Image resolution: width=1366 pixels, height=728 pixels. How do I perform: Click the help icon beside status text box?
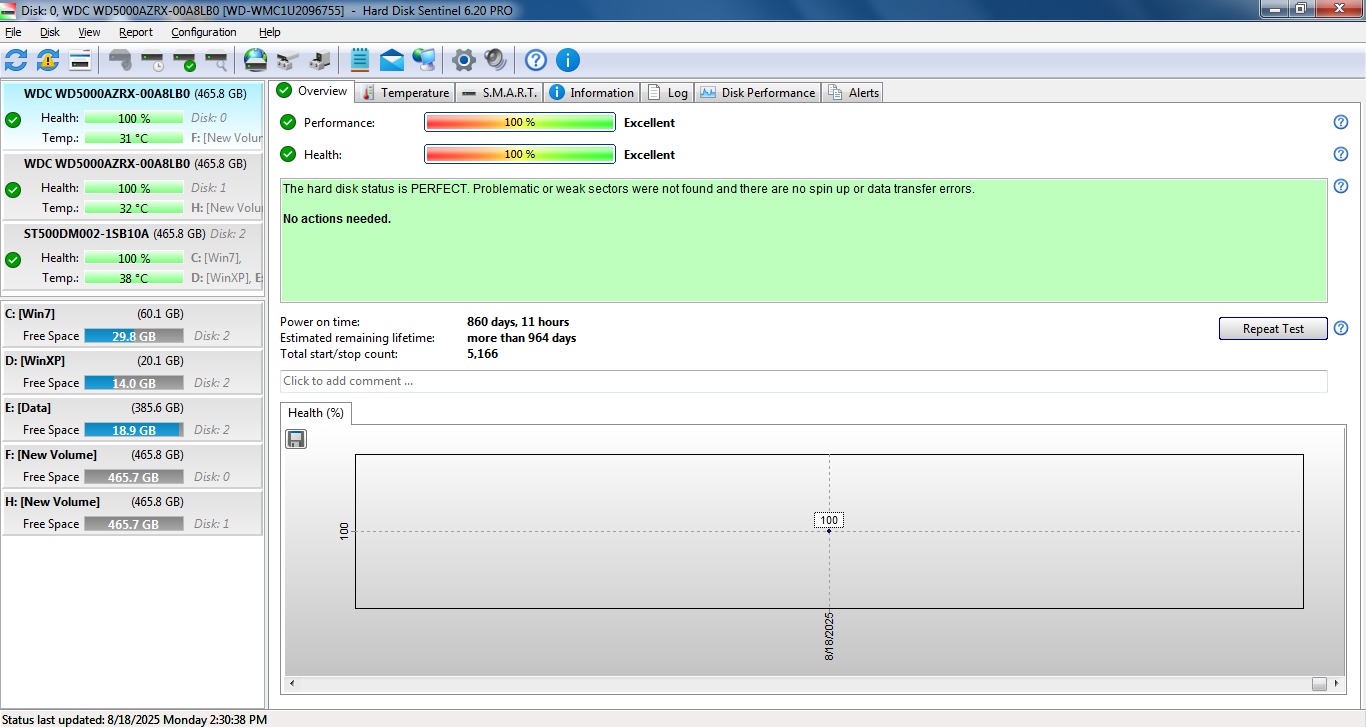[x=1341, y=186]
